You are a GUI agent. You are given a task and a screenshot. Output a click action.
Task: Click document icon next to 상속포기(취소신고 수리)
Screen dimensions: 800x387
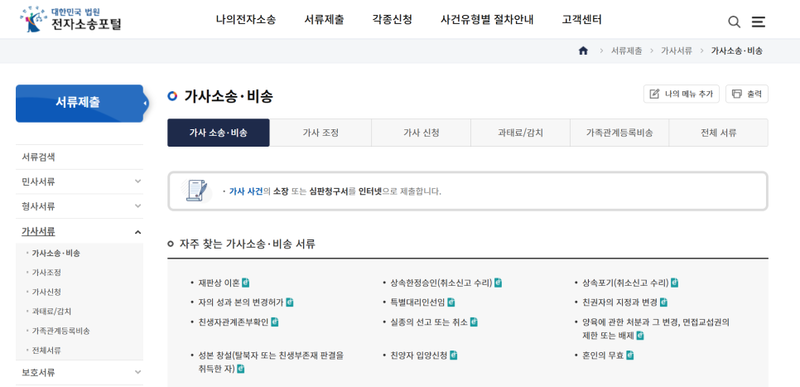click(674, 282)
